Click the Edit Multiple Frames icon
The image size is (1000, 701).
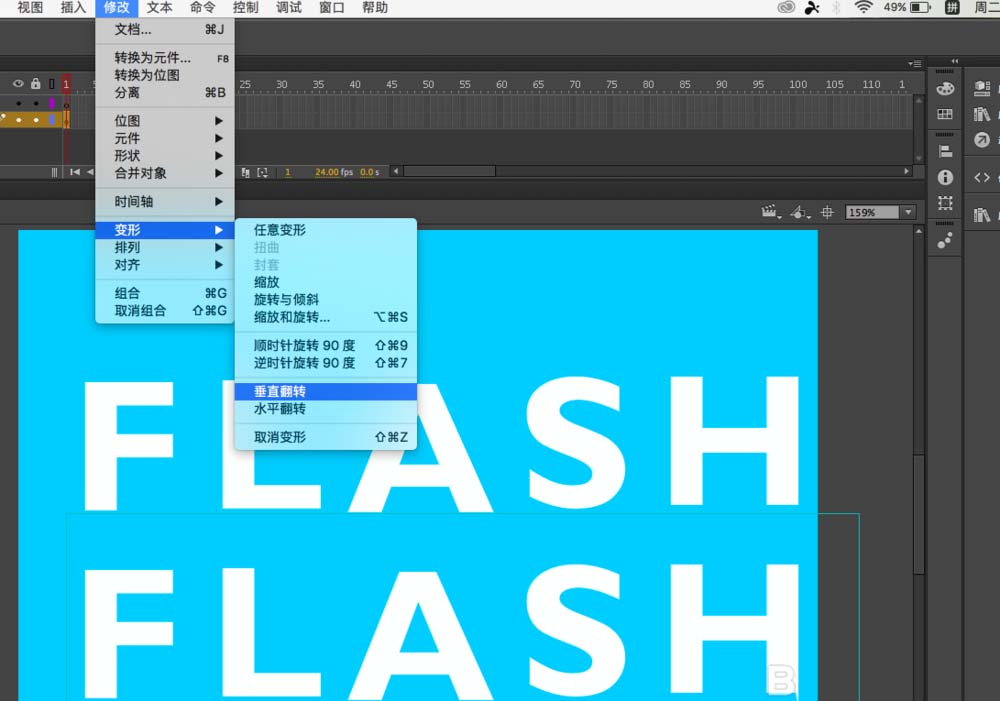[x=246, y=172]
